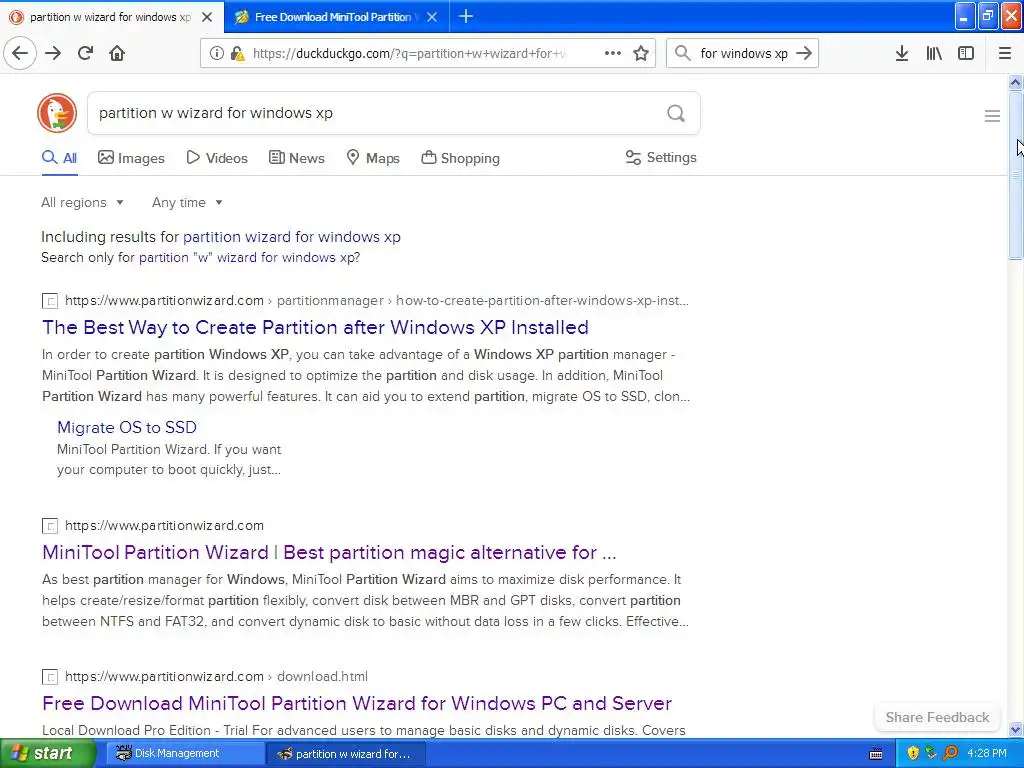1024x768 pixels.
Task: Toggle the sidebar view icon
Action: tap(966, 53)
